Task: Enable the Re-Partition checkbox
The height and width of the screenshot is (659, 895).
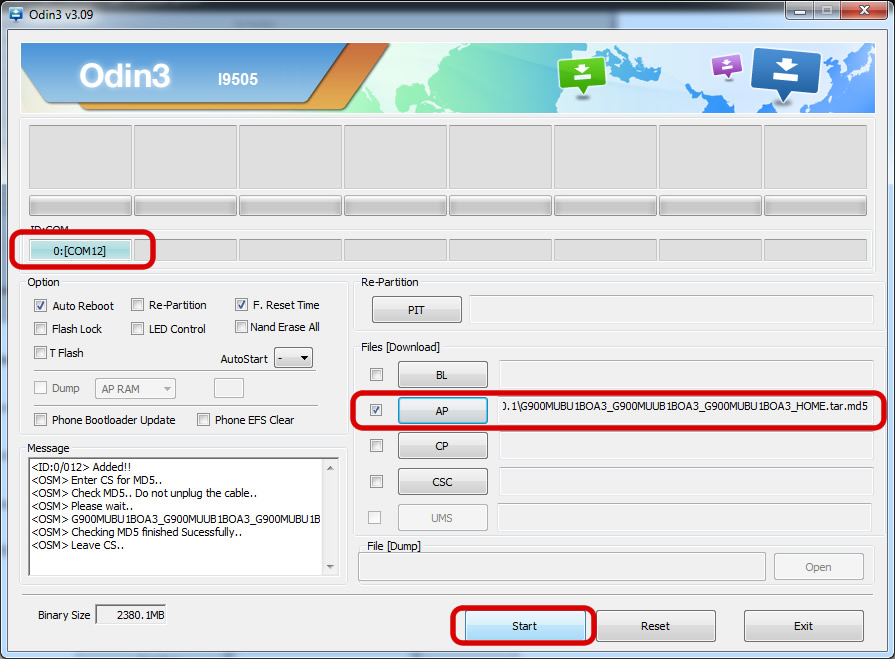Action: point(137,305)
